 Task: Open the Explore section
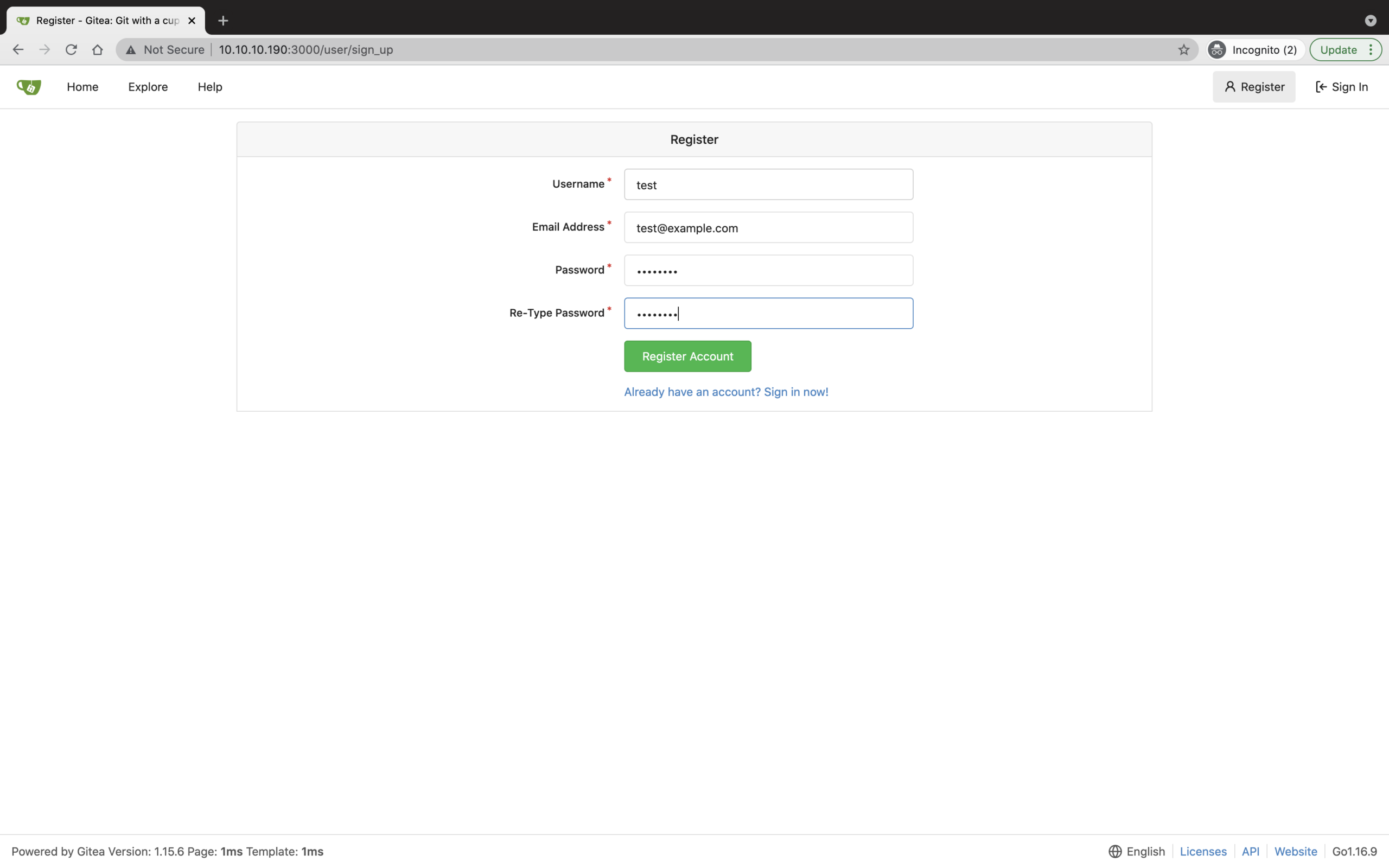click(148, 87)
